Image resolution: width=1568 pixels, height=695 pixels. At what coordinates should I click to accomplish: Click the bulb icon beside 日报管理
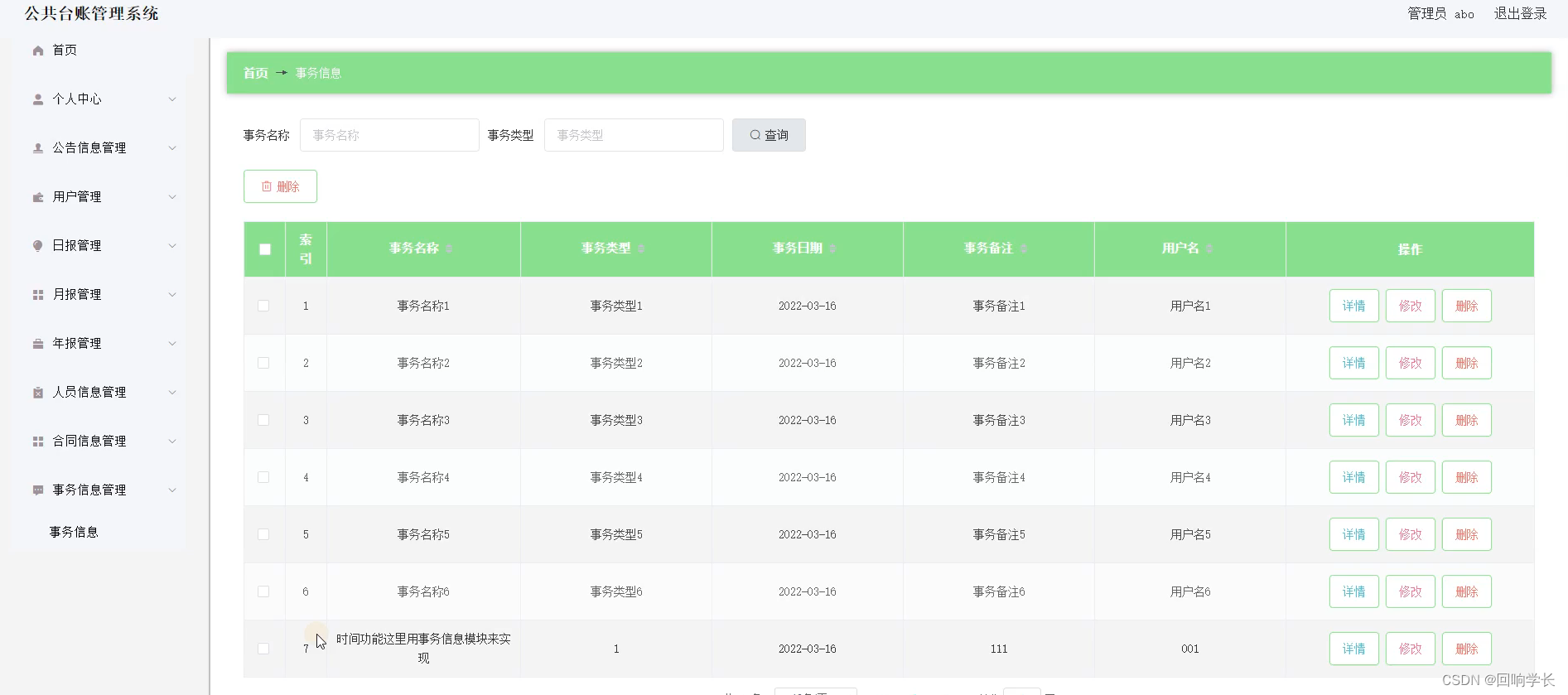pyautogui.click(x=38, y=246)
